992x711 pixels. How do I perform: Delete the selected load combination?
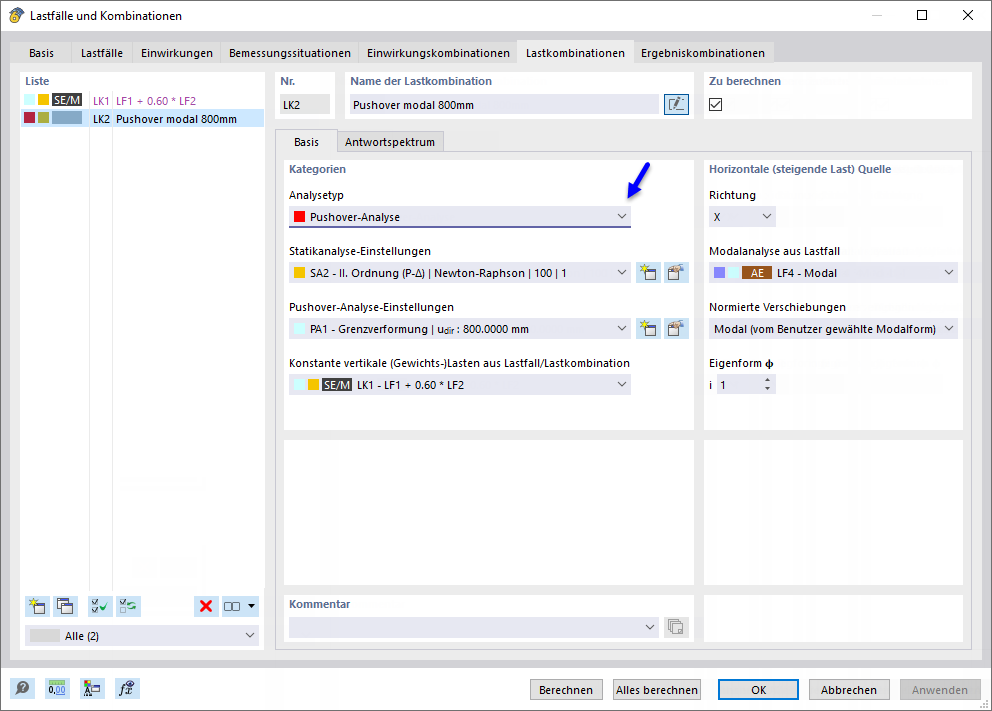(206, 606)
